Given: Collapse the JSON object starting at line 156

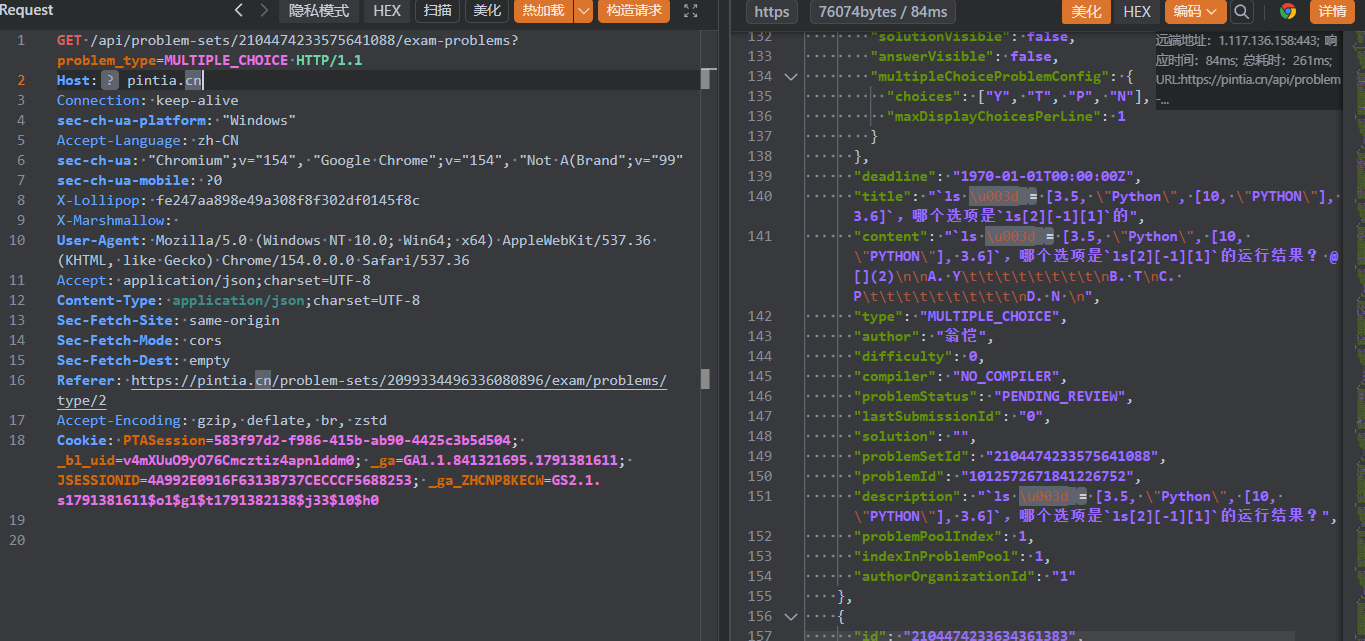Looking at the screenshot, I should point(791,617).
